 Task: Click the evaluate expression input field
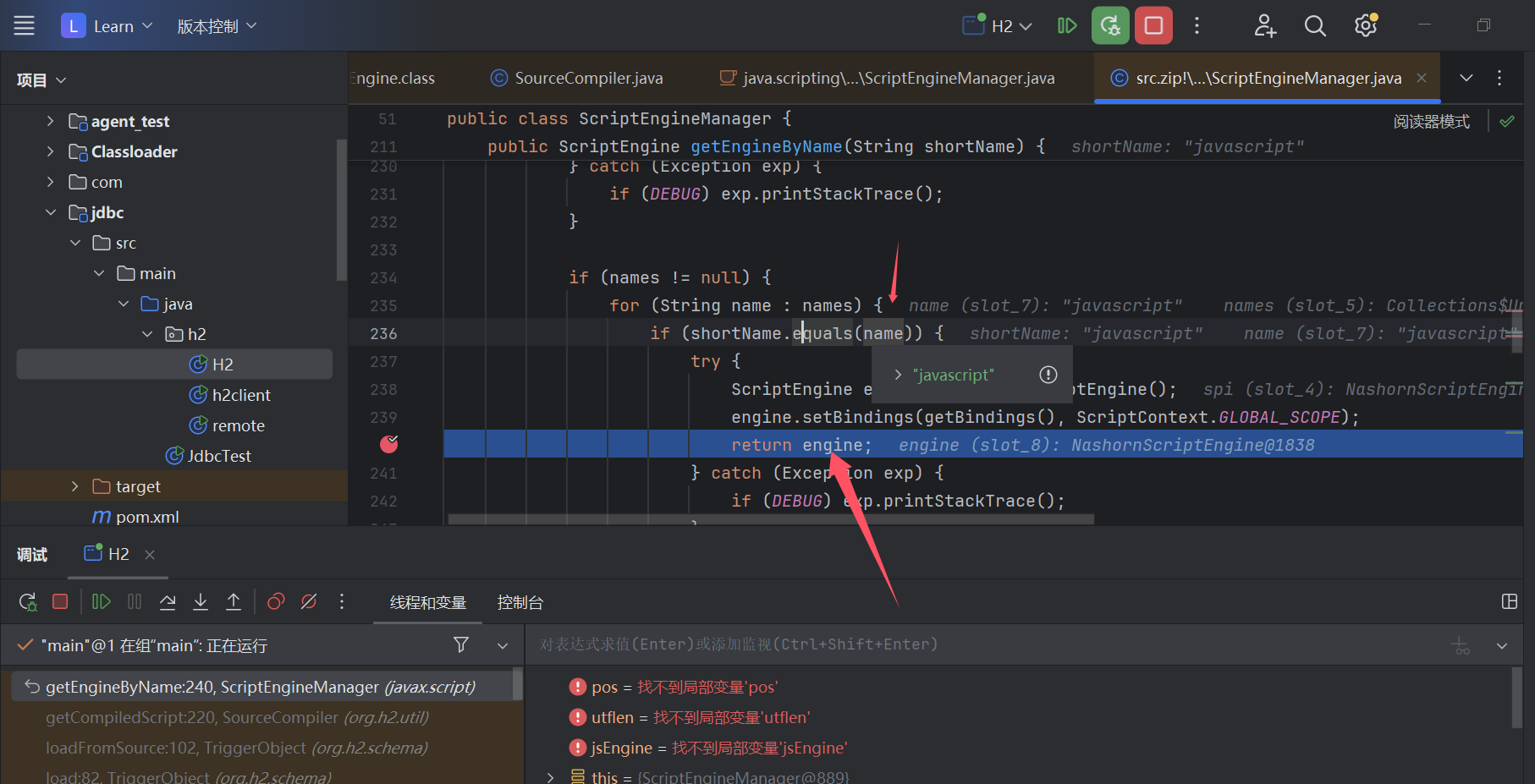(982, 644)
